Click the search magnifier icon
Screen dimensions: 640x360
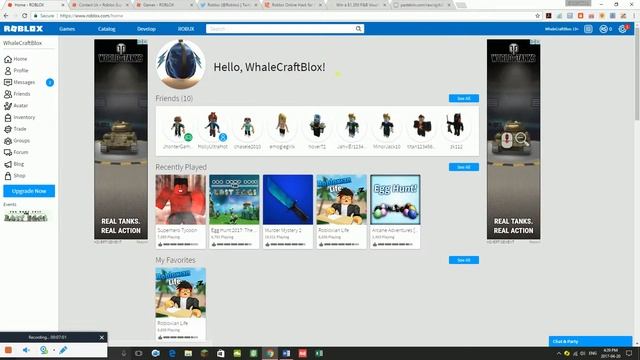358,29
